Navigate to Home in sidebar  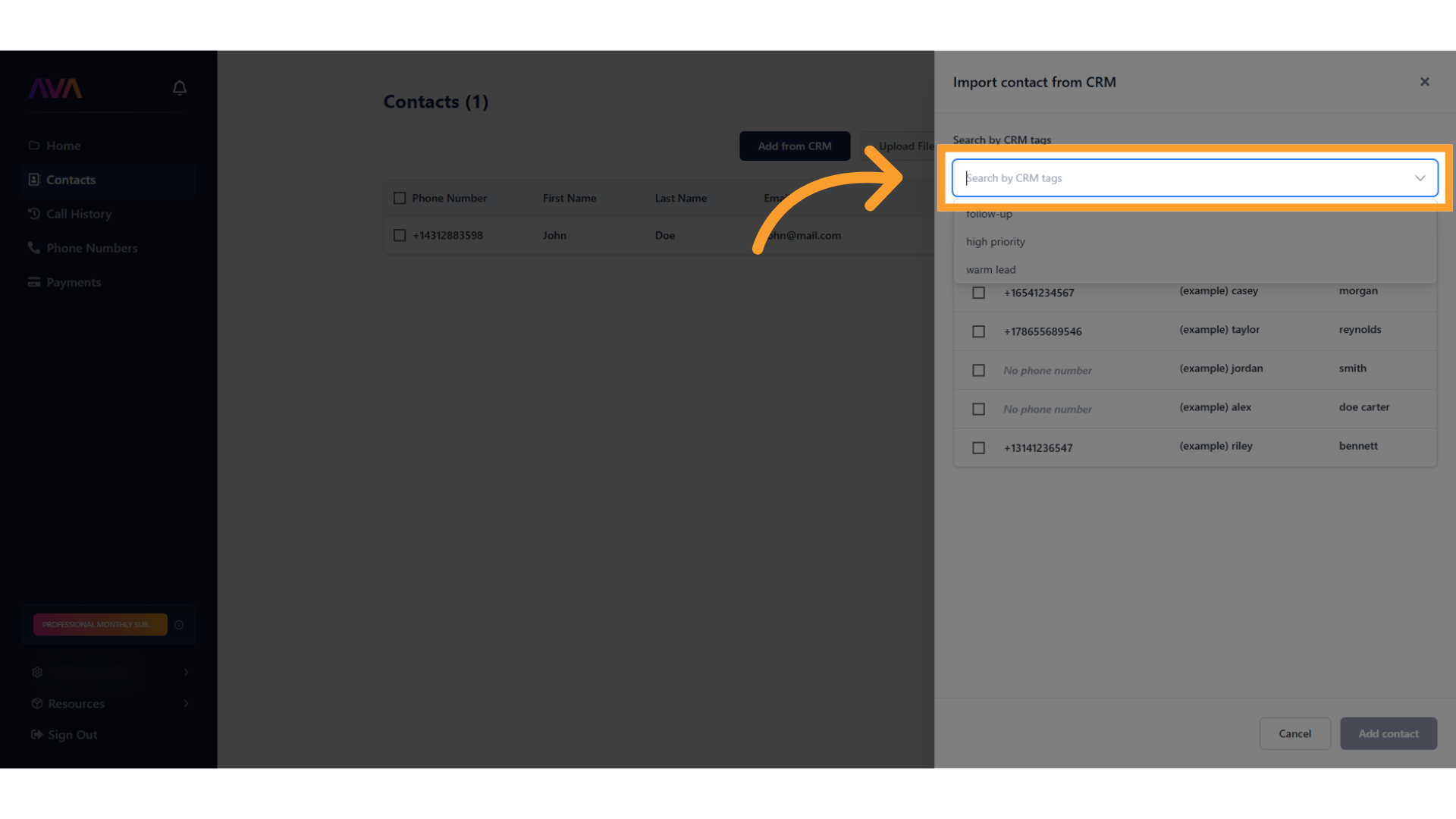63,146
